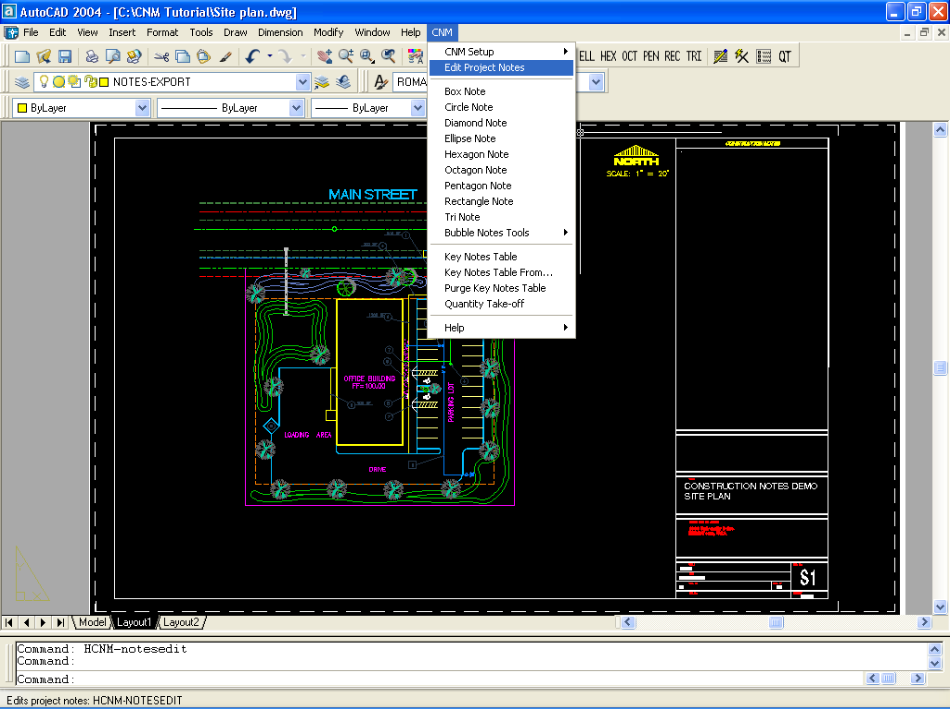The width and height of the screenshot is (950, 709).
Task: Click the QT quantity take-off tool
Action: tap(785, 57)
